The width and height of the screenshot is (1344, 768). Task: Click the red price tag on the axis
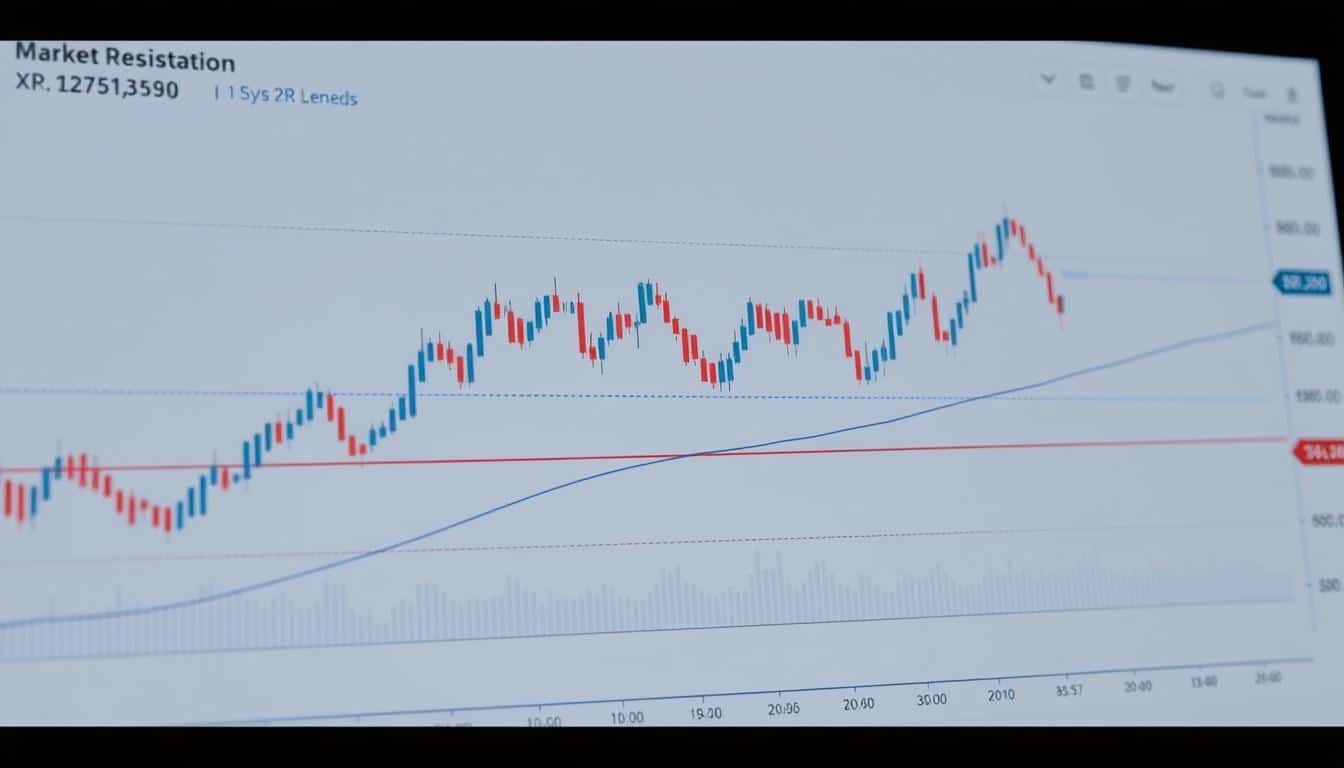[1318, 452]
